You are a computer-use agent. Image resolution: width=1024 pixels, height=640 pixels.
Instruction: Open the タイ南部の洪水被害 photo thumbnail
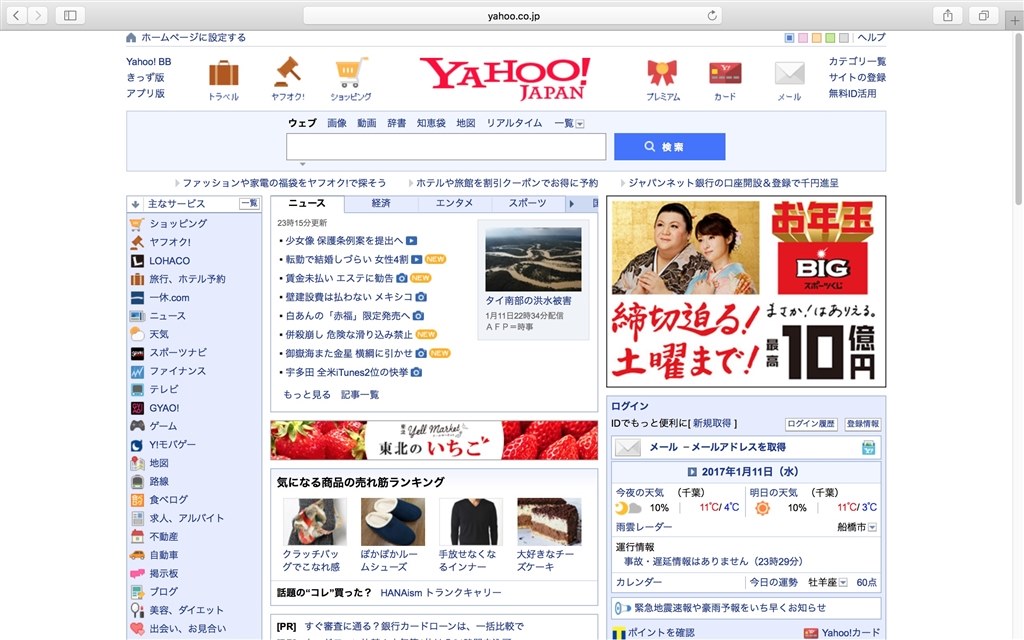pos(533,259)
